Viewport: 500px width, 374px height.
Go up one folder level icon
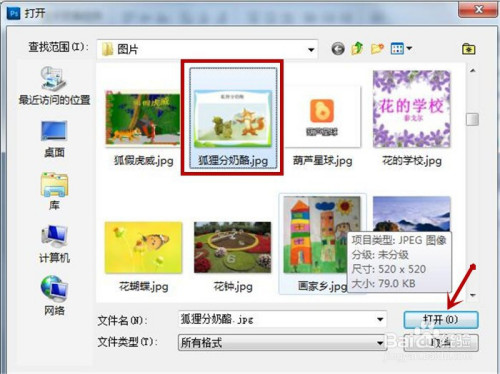(x=357, y=49)
